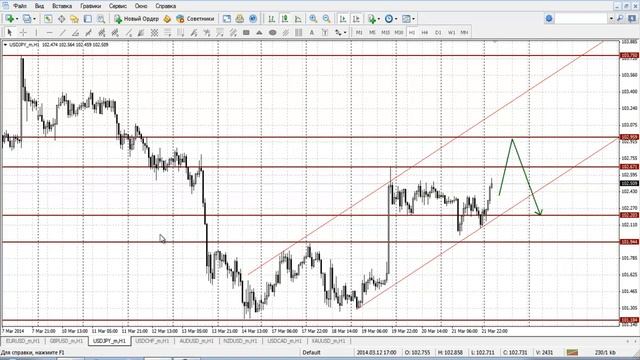Show Market Watch window
This screenshot has width=640, height=360.
(48, 19)
